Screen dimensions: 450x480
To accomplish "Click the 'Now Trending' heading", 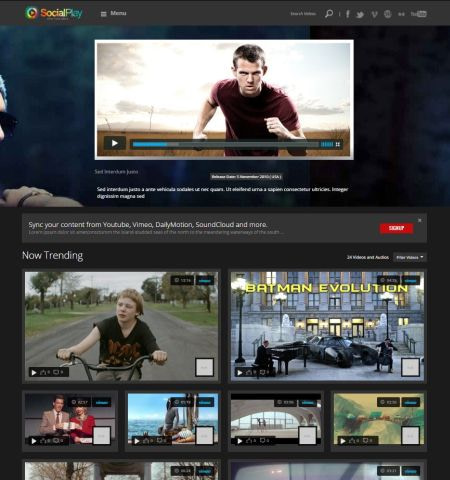I will (x=53, y=256).
